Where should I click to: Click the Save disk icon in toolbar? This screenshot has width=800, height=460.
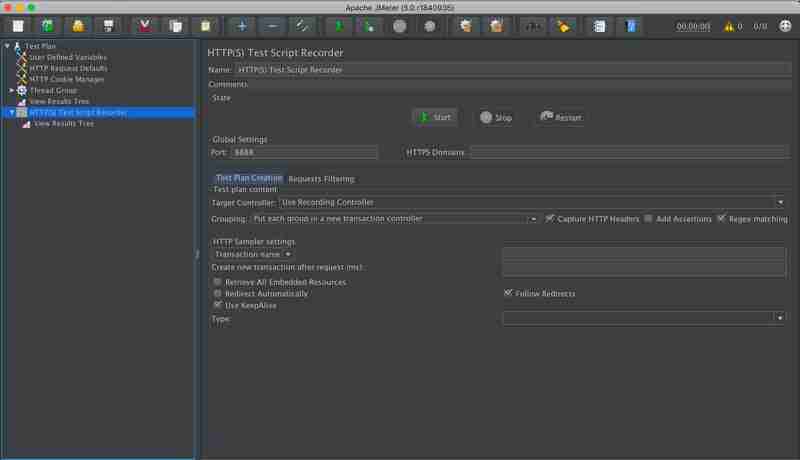coord(109,26)
